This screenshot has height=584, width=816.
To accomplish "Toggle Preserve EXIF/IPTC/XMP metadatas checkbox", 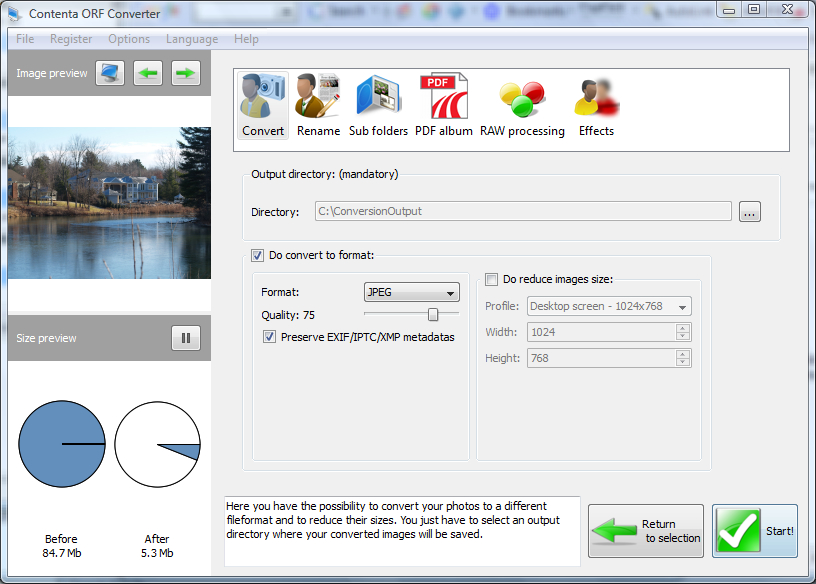I will coord(269,337).
